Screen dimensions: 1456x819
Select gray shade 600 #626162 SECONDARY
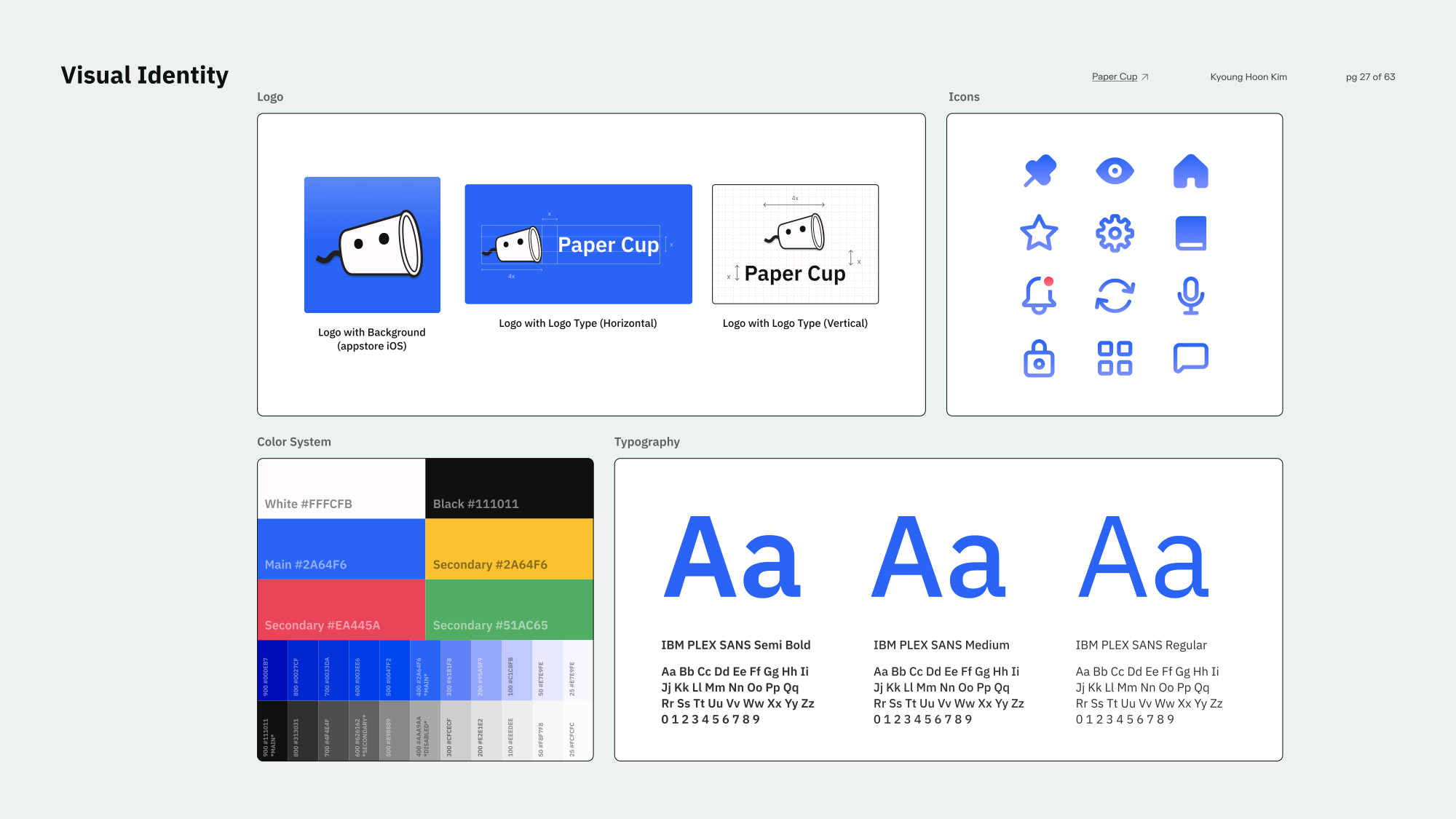coord(365,730)
